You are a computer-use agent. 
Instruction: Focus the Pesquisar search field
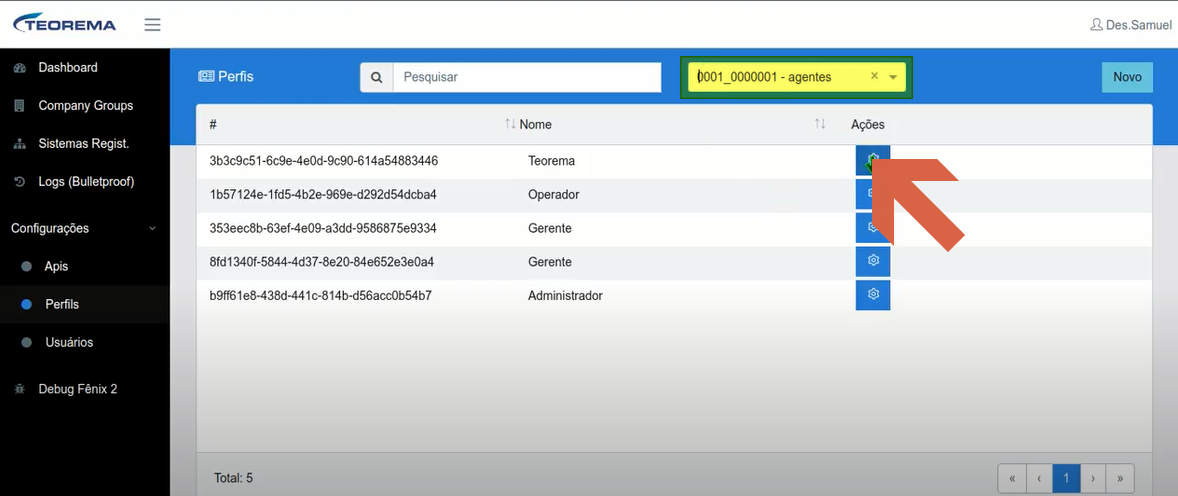[527, 77]
